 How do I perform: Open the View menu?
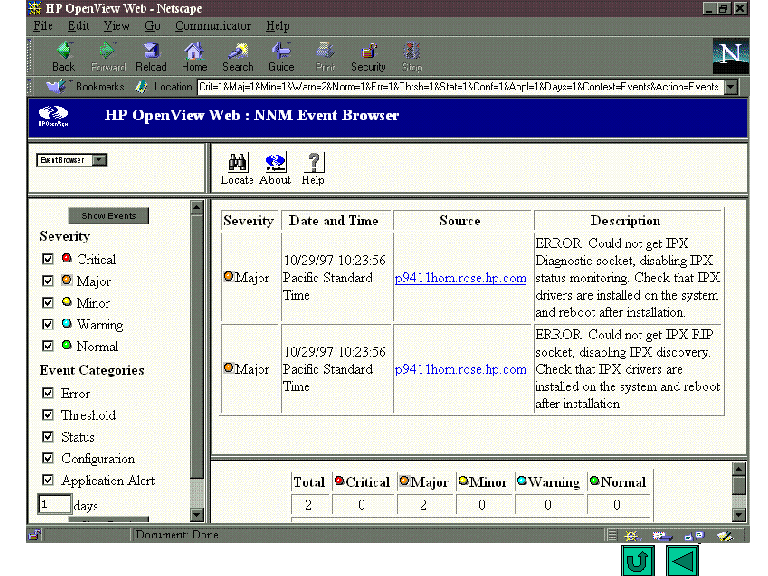(x=116, y=26)
